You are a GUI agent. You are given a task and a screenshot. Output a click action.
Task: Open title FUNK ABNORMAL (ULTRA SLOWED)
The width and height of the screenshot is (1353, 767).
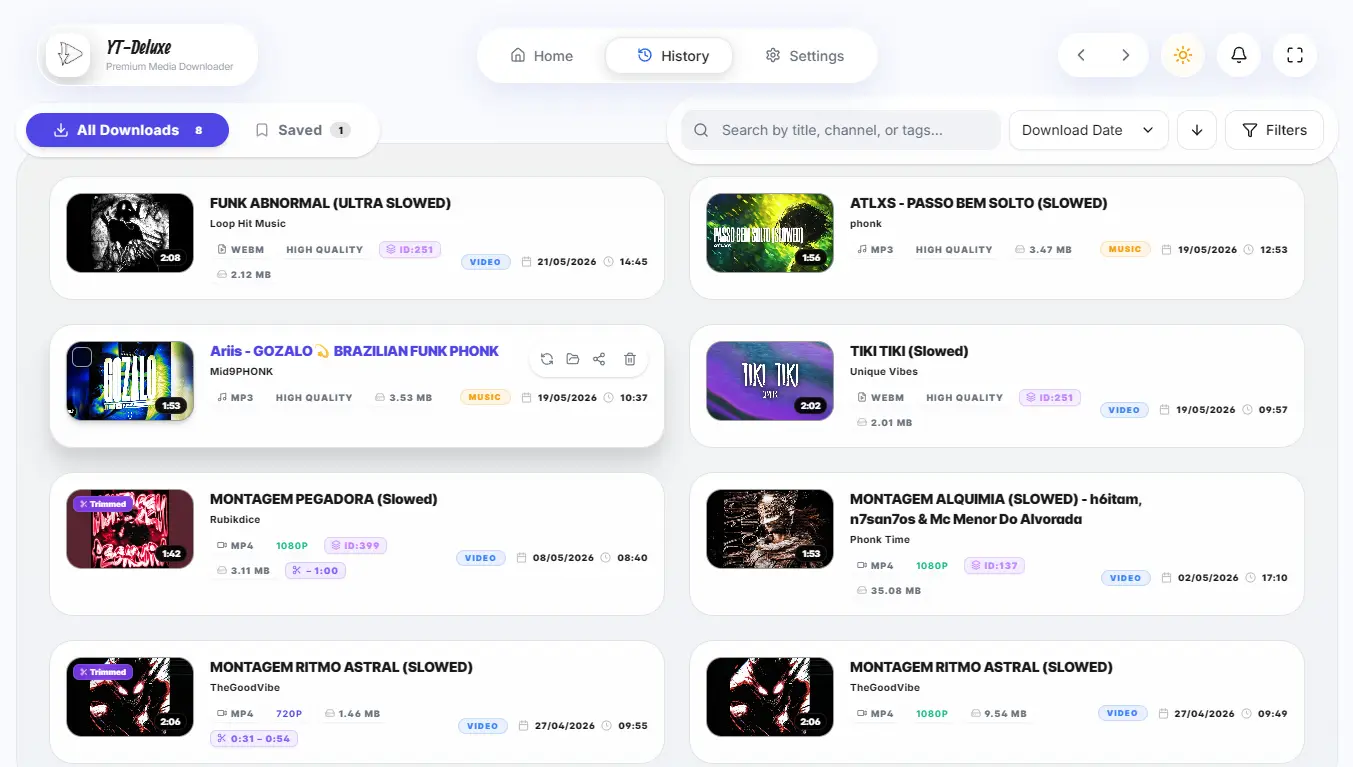click(330, 203)
